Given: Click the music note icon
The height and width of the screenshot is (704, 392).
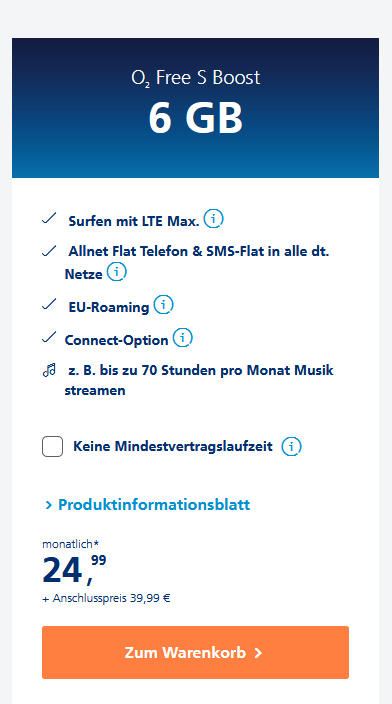Looking at the screenshot, I should [x=49, y=370].
